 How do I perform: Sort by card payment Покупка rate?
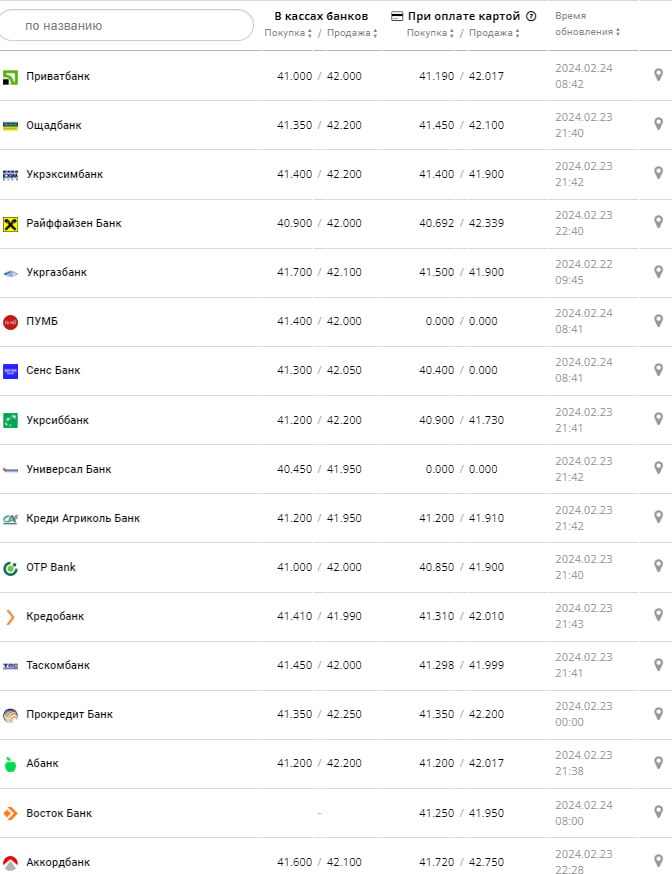click(x=430, y=33)
